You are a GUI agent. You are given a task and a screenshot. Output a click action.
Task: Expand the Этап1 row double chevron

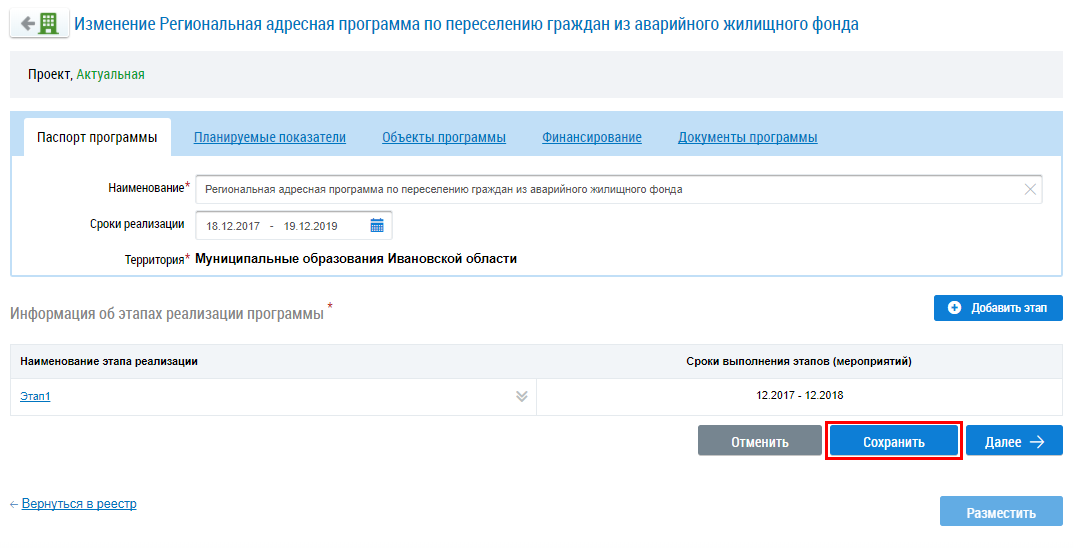(x=521, y=396)
